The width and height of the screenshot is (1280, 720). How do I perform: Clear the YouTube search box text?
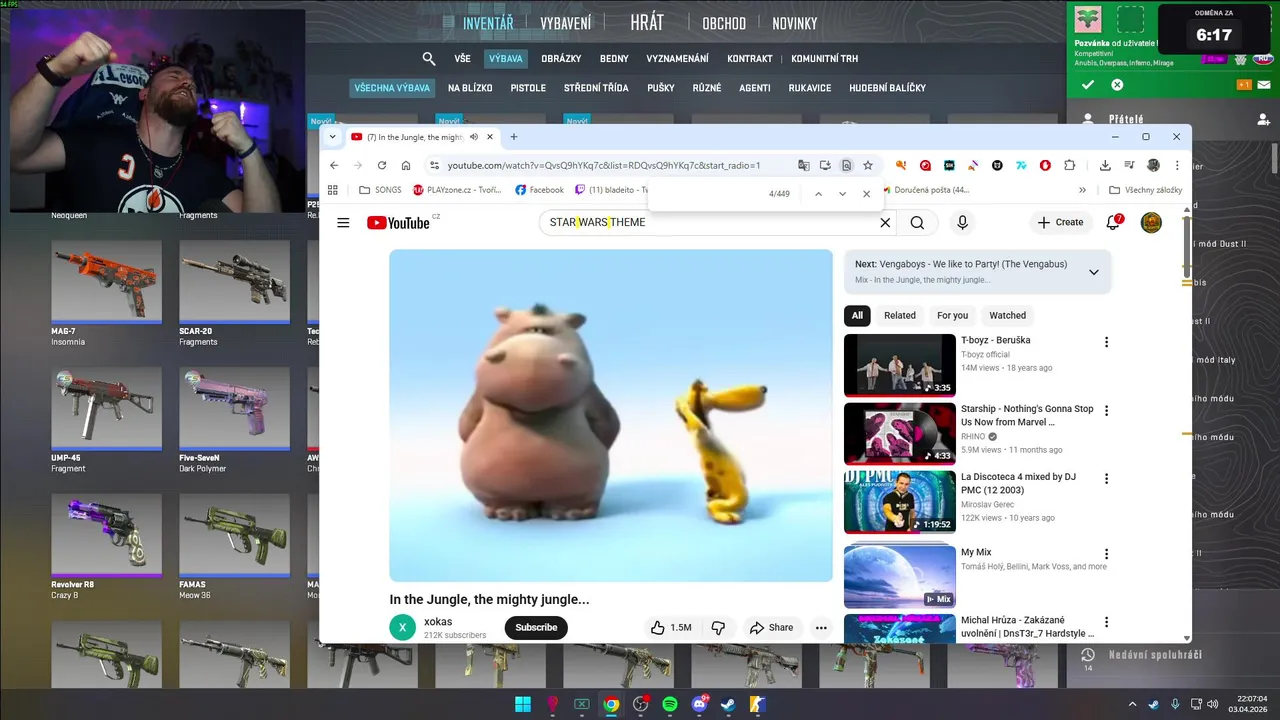click(x=884, y=222)
